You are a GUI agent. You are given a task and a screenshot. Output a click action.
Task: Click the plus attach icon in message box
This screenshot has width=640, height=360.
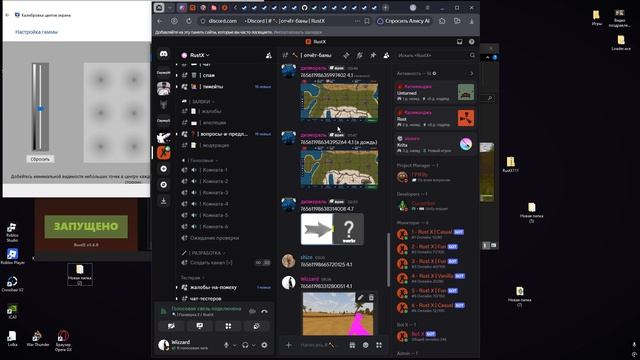[x=289, y=345]
